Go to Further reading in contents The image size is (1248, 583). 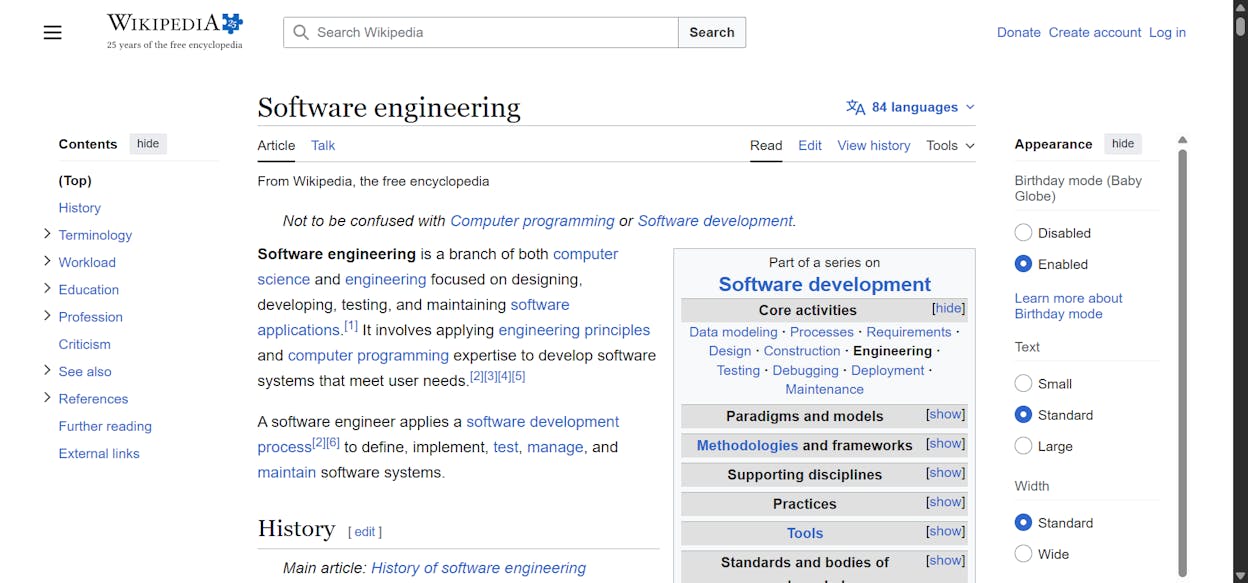tap(105, 426)
